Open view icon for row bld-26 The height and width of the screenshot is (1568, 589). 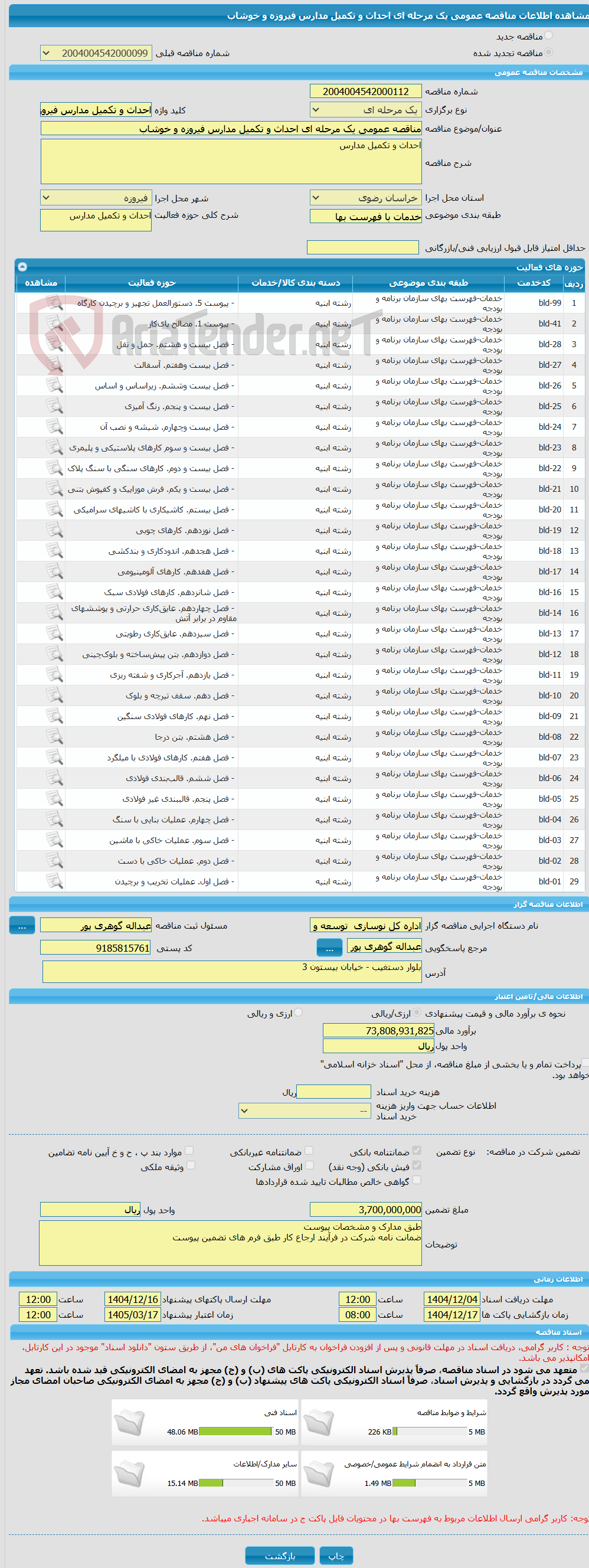[x=55, y=386]
